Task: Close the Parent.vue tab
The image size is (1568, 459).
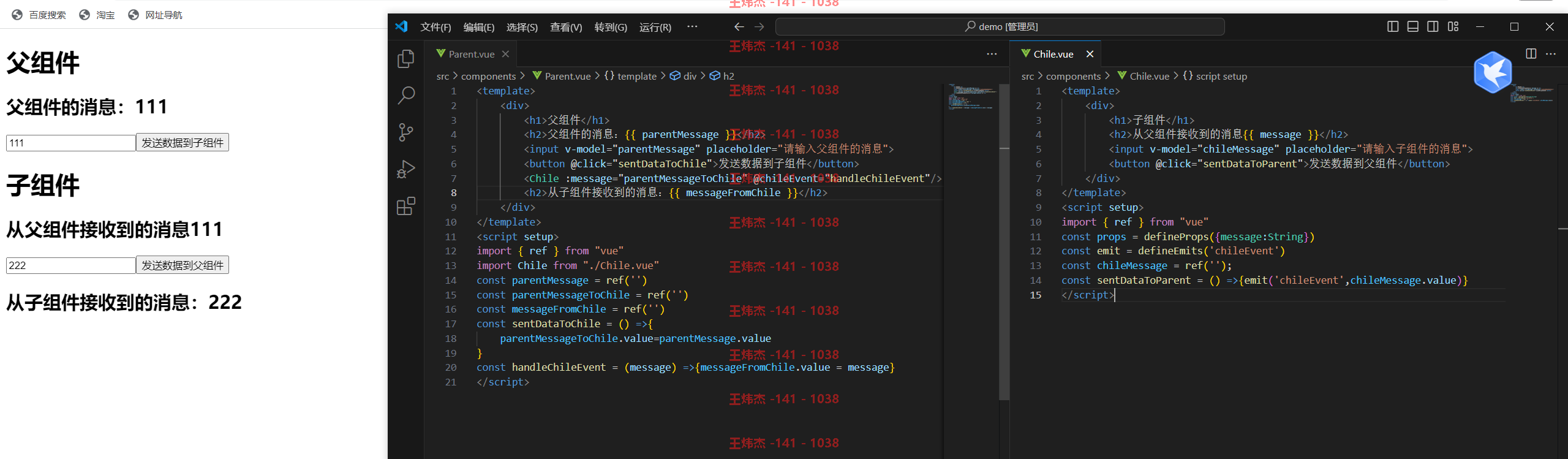Action: click(x=505, y=54)
